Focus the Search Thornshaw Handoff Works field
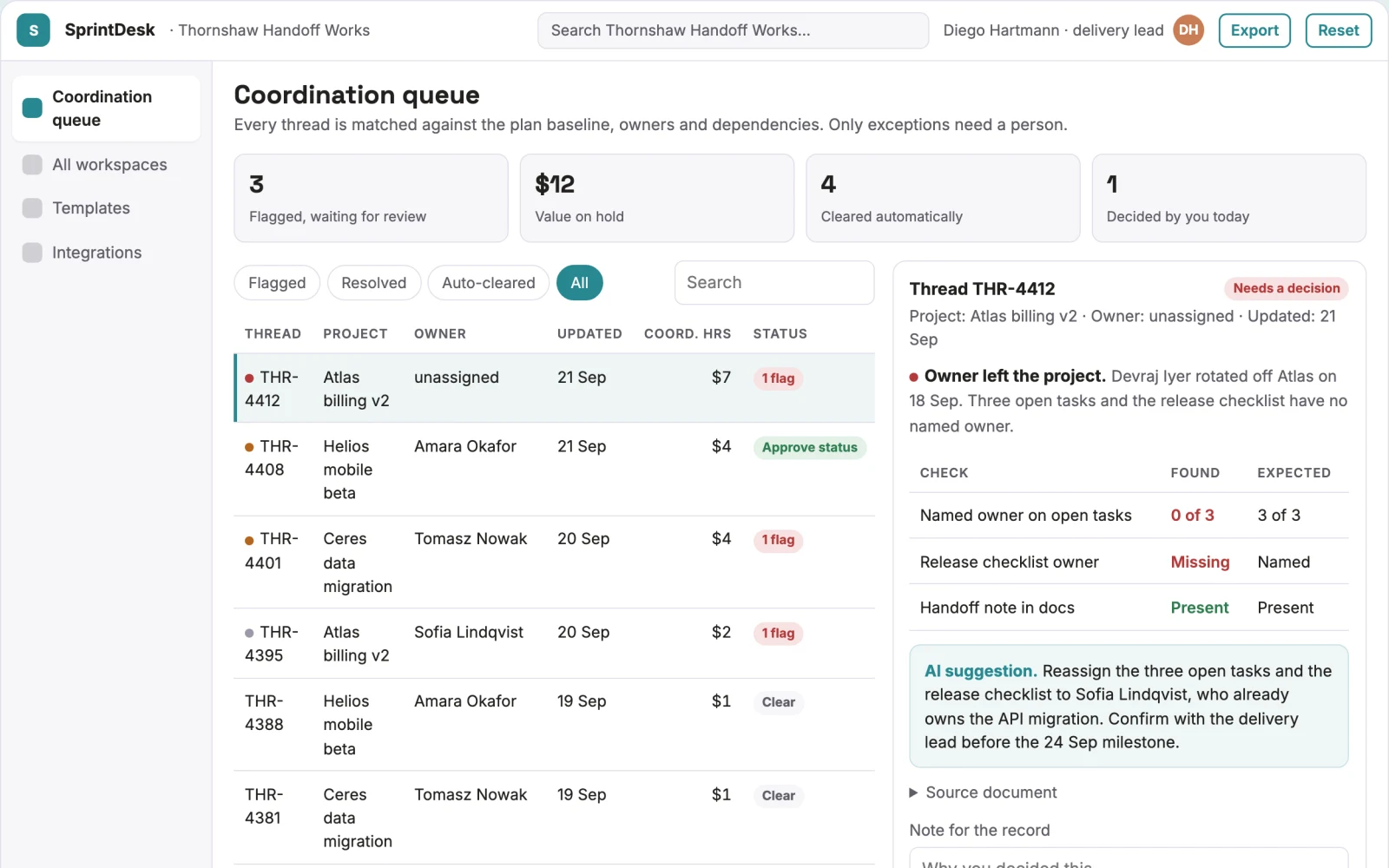1389x868 pixels. click(733, 30)
